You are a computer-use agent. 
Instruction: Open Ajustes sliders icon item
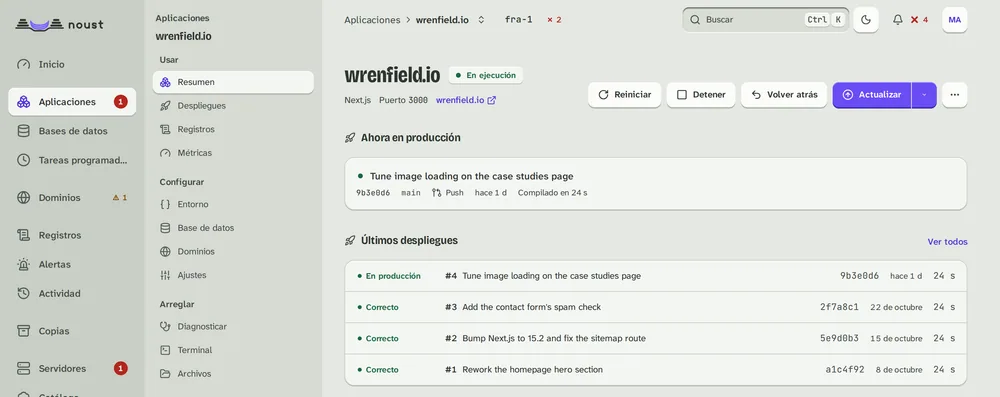(233, 275)
